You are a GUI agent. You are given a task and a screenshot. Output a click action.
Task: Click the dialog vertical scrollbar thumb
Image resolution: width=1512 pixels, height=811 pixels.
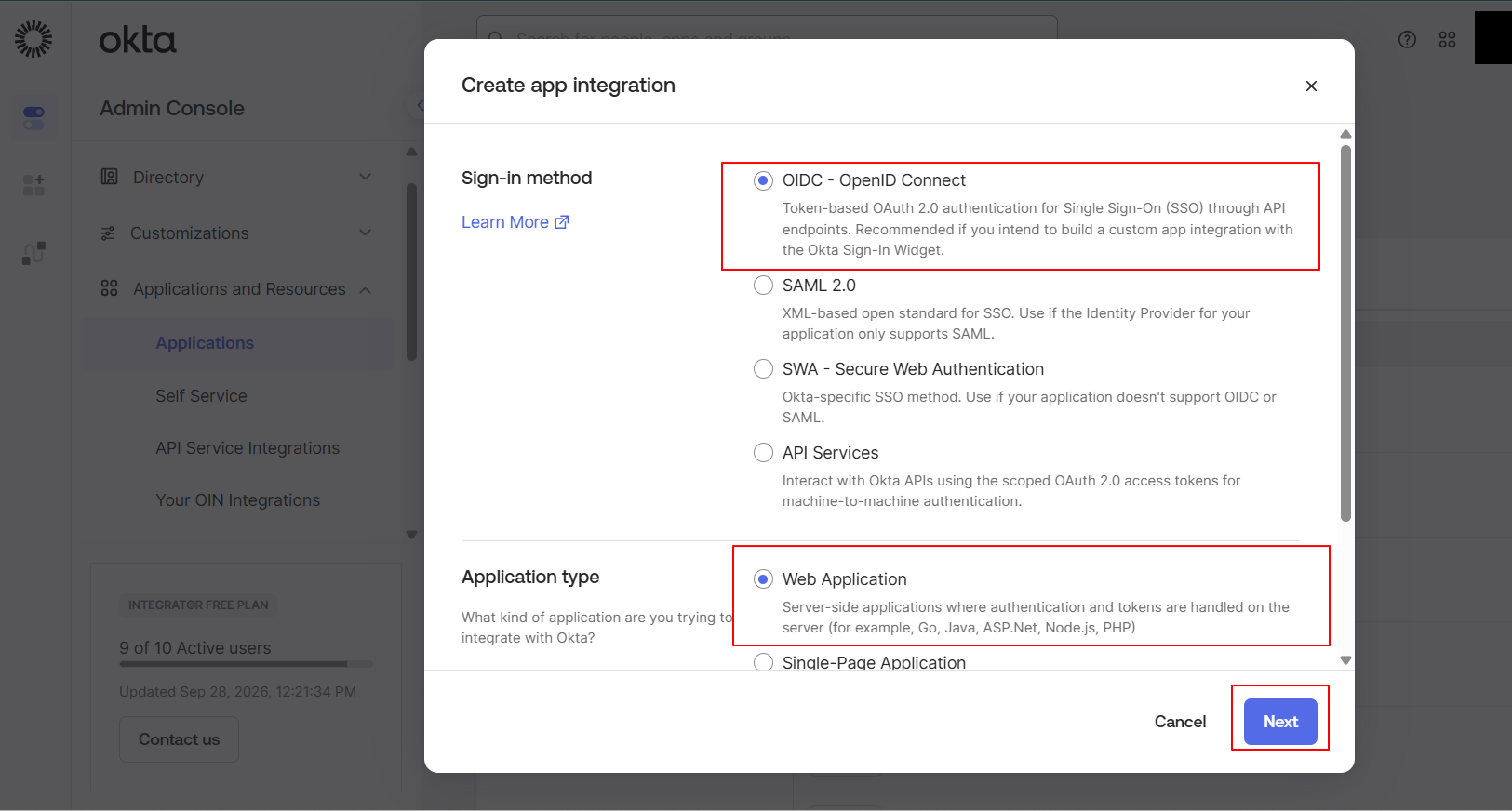coord(1345,333)
